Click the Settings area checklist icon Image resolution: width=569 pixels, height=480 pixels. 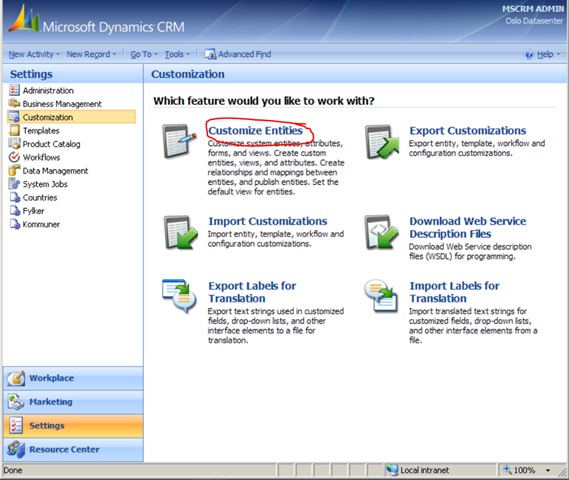pyautogui.click(x=16, y=425)
